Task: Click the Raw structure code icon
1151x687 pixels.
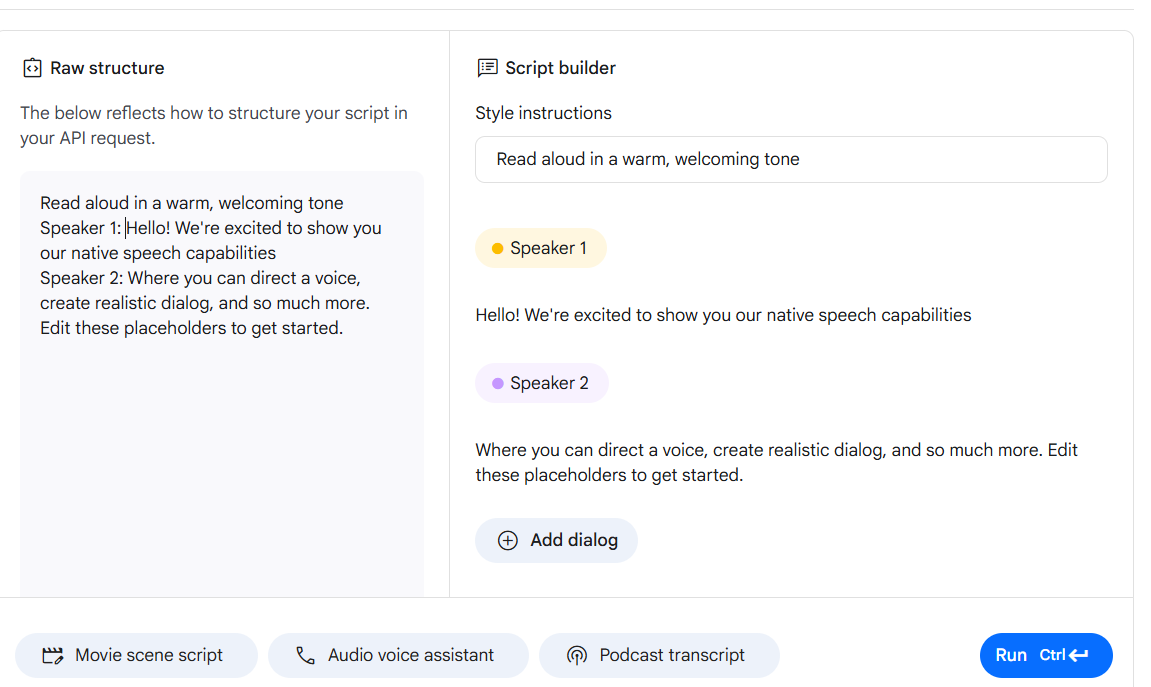Action: 32,69
